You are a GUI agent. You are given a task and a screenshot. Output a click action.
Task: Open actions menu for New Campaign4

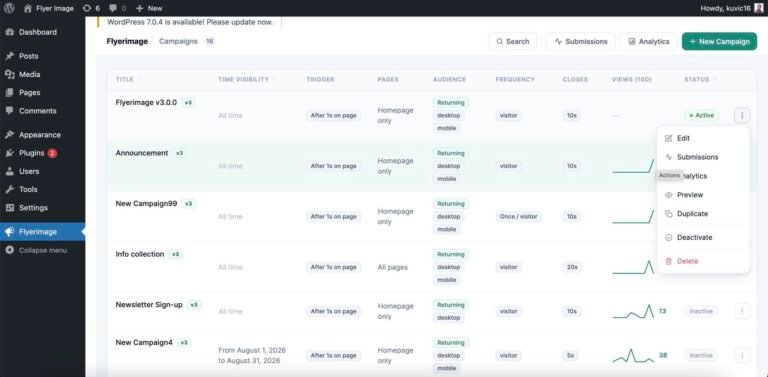[742, 355]
